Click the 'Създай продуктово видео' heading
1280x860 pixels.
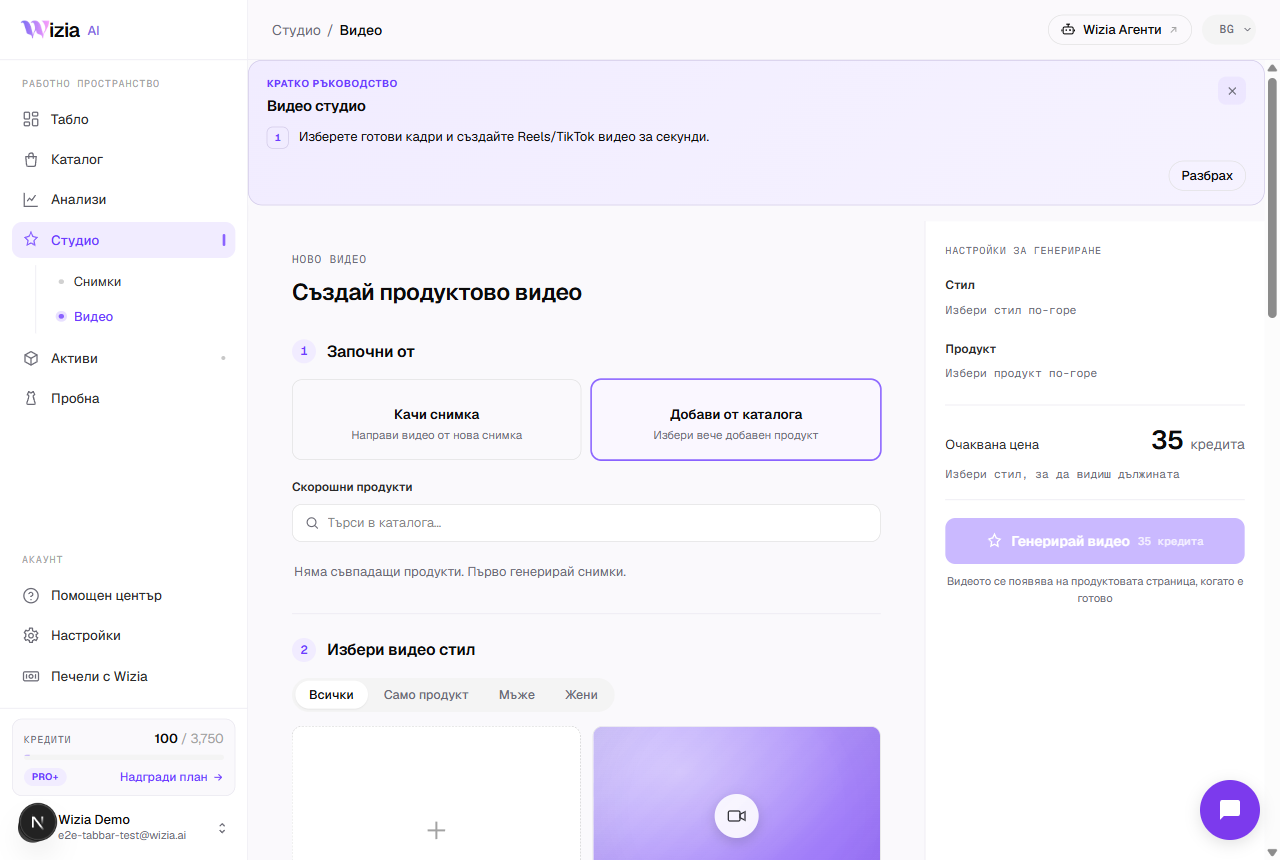pyautogui.click(x=437, y=292)
